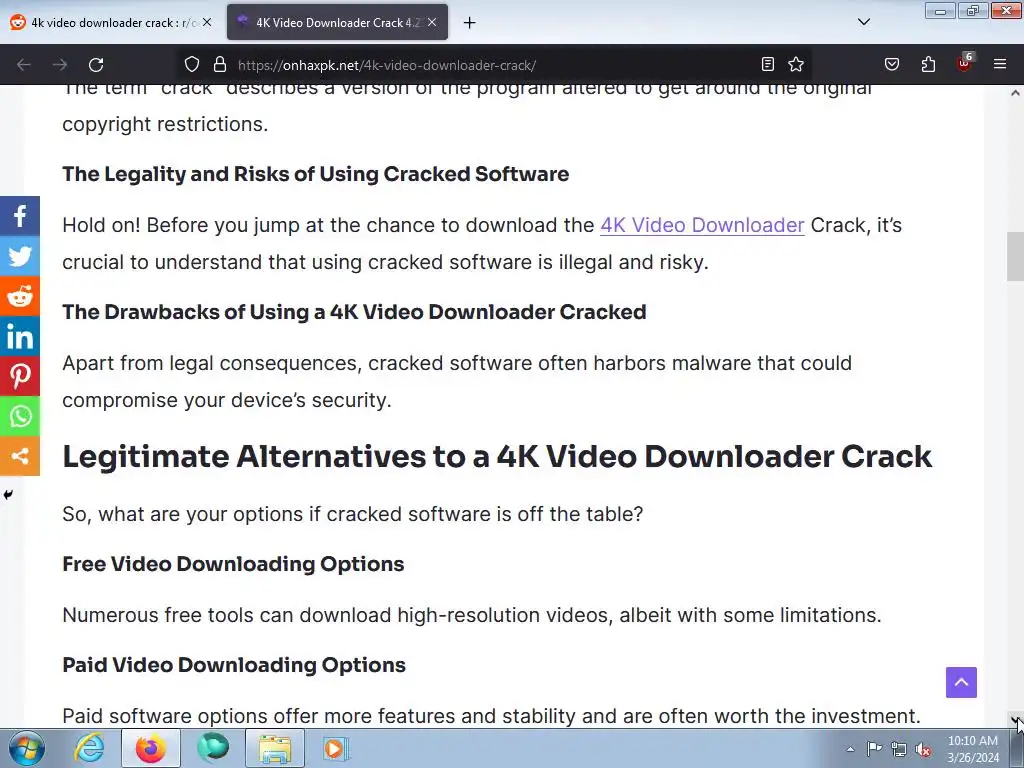Click scrollbar down arrow
The width and height of the screenshot is (1024, 768).
tap(1015, 720)
